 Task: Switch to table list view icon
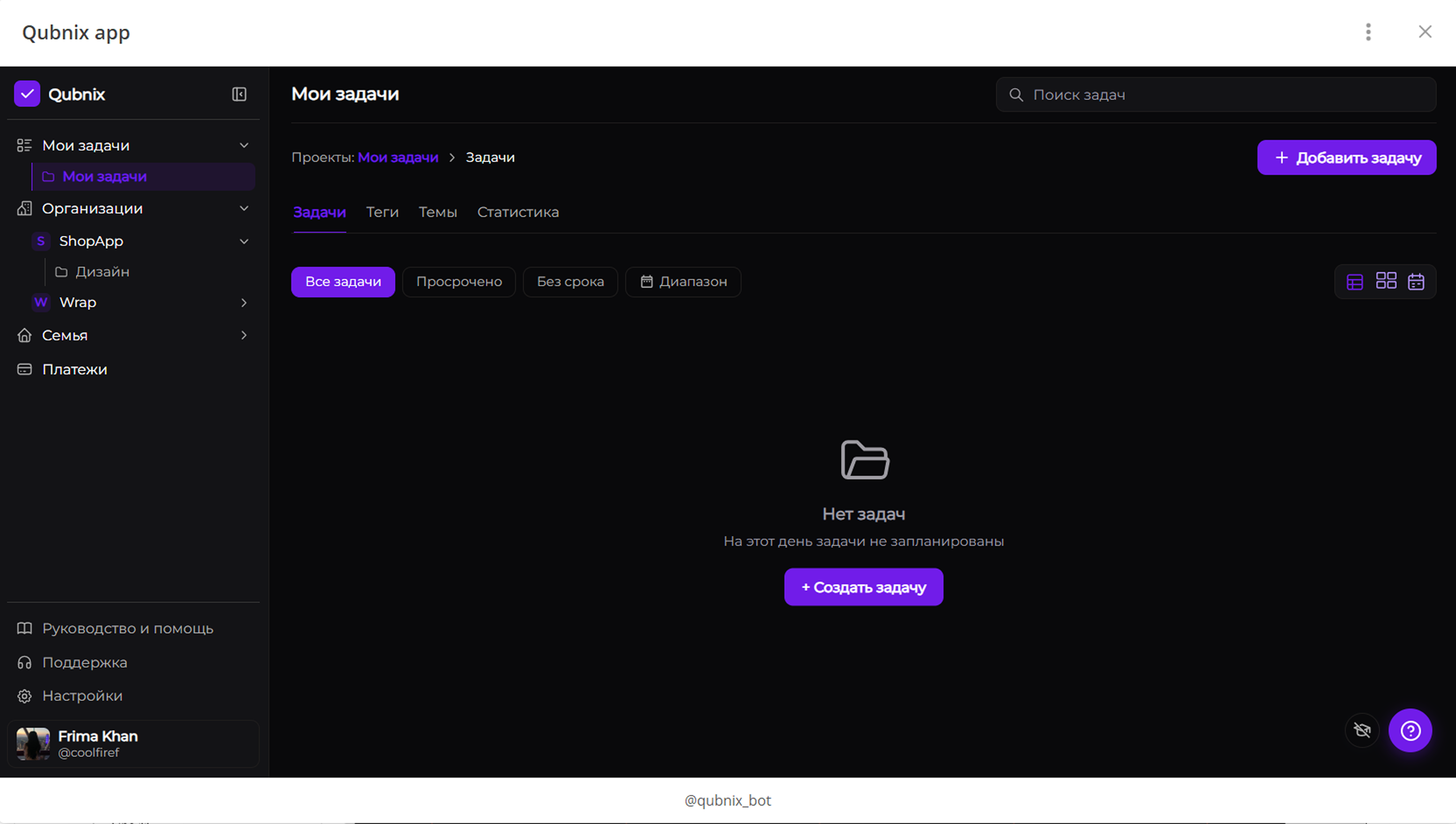(x=1355, y=282)
